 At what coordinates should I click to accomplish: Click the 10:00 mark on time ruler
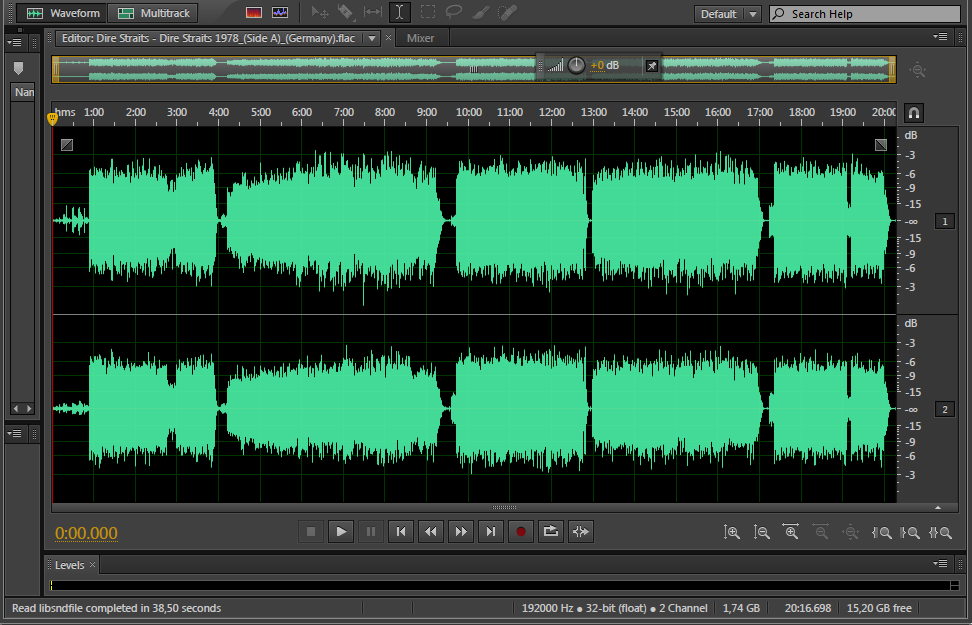pos(469,112)
